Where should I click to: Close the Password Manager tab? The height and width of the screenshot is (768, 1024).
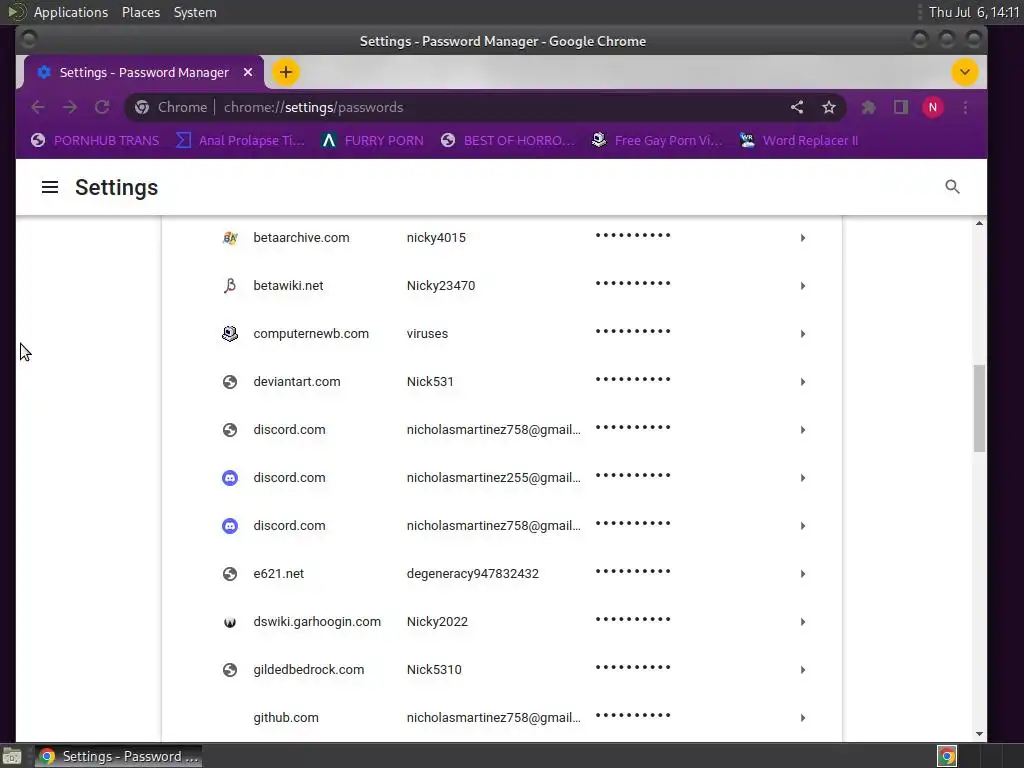(x=248, y=72)
